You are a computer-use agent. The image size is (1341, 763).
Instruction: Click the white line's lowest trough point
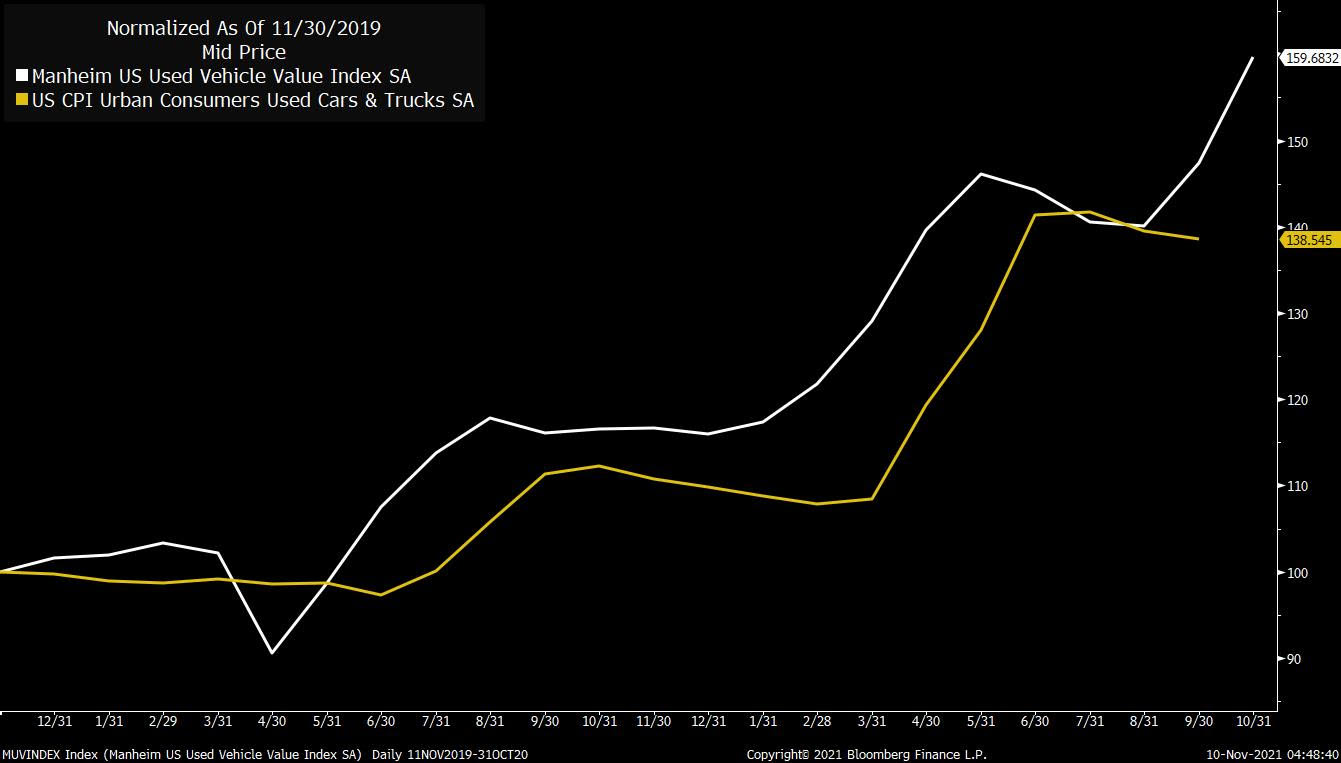click(272, 653)
